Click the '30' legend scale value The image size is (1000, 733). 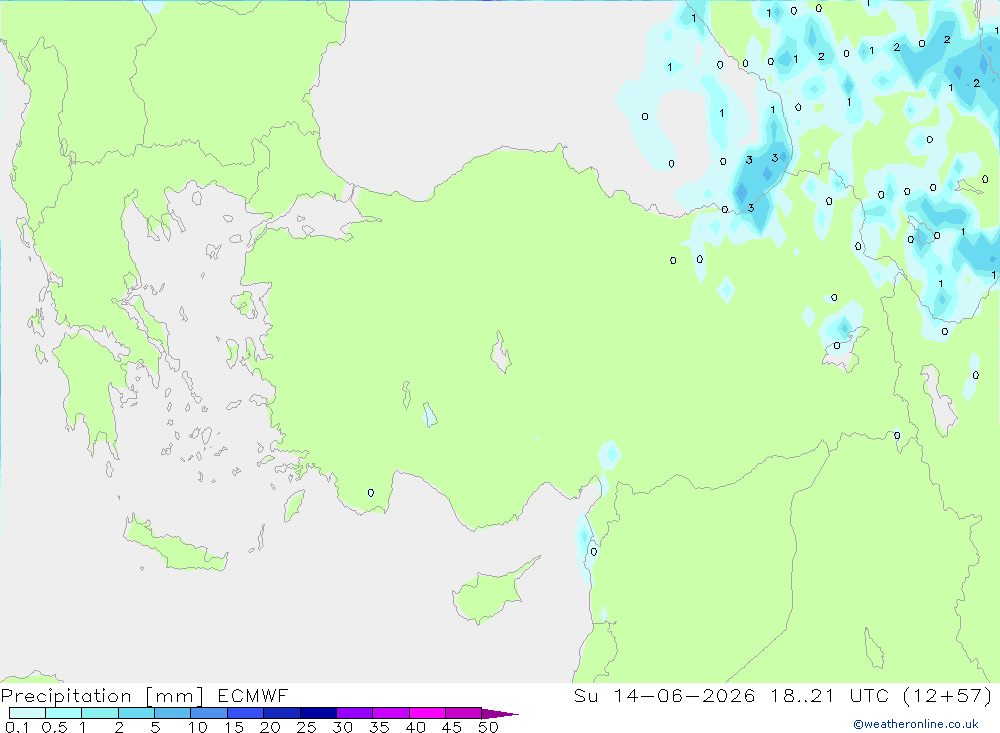[x=342, y=727]
